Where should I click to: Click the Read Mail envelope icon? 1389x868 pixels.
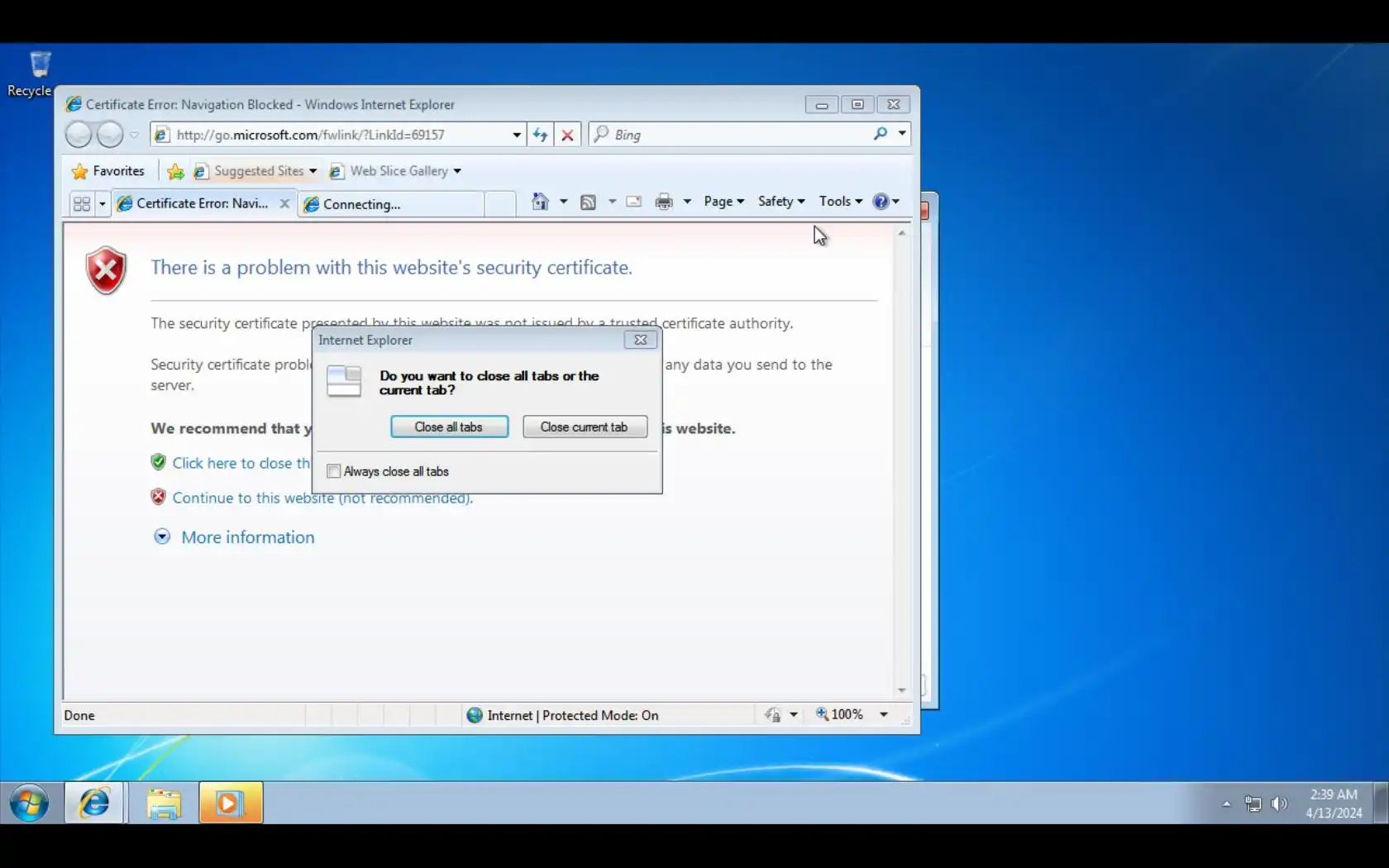pos(633,202)
